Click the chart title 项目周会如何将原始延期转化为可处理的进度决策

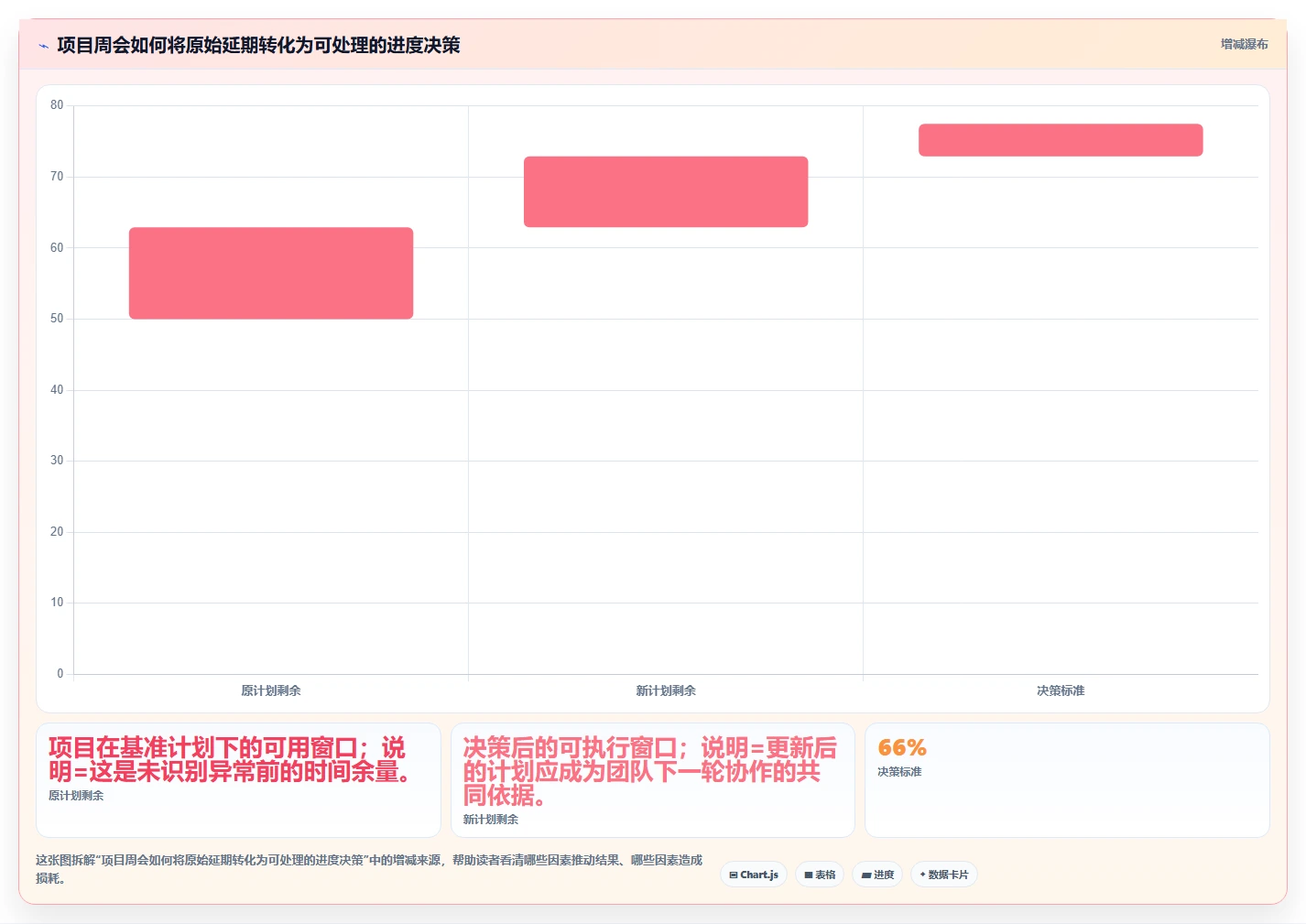point(258,45)
